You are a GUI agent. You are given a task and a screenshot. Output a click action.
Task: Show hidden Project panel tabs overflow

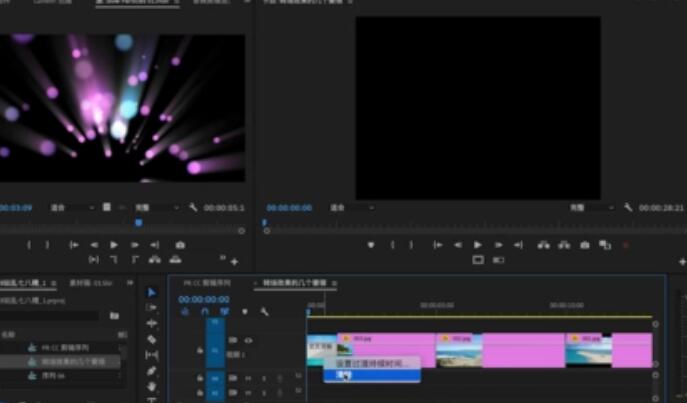click(130, 283)
